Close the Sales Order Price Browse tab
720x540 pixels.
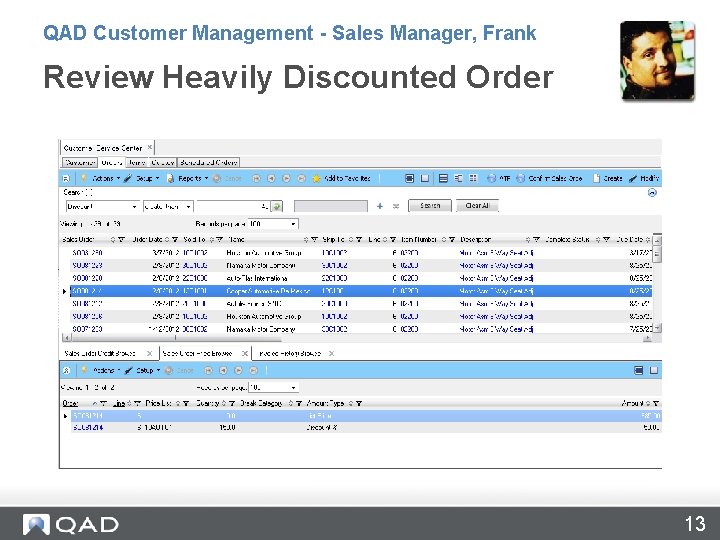(x=245, y=353)
